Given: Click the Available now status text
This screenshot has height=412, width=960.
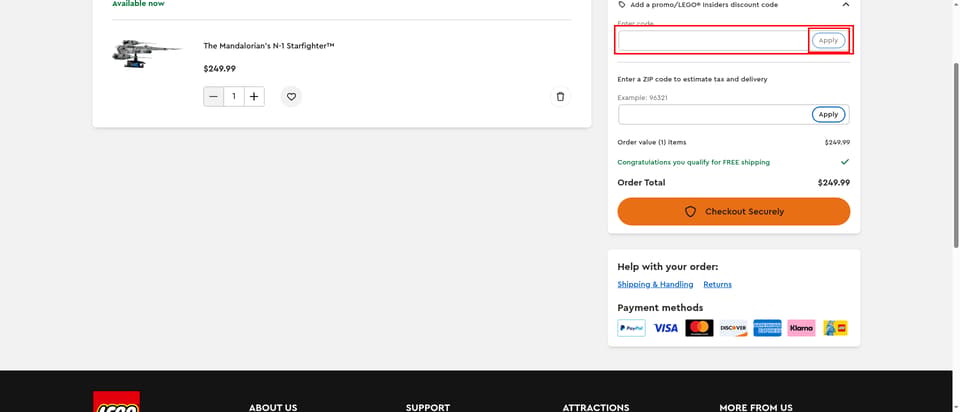Looking at the screenshot, I should pos(138,4).
